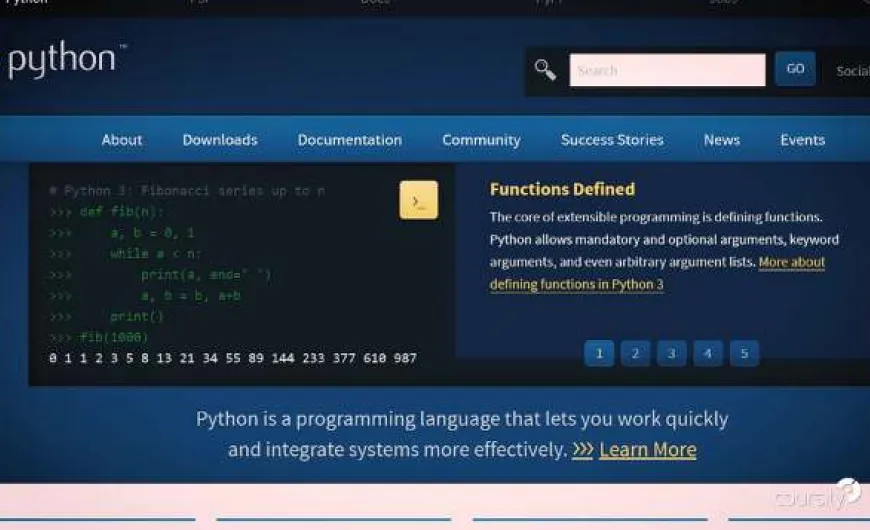Open the Documentation menu
870x530 pixels.
pos(350,140)
